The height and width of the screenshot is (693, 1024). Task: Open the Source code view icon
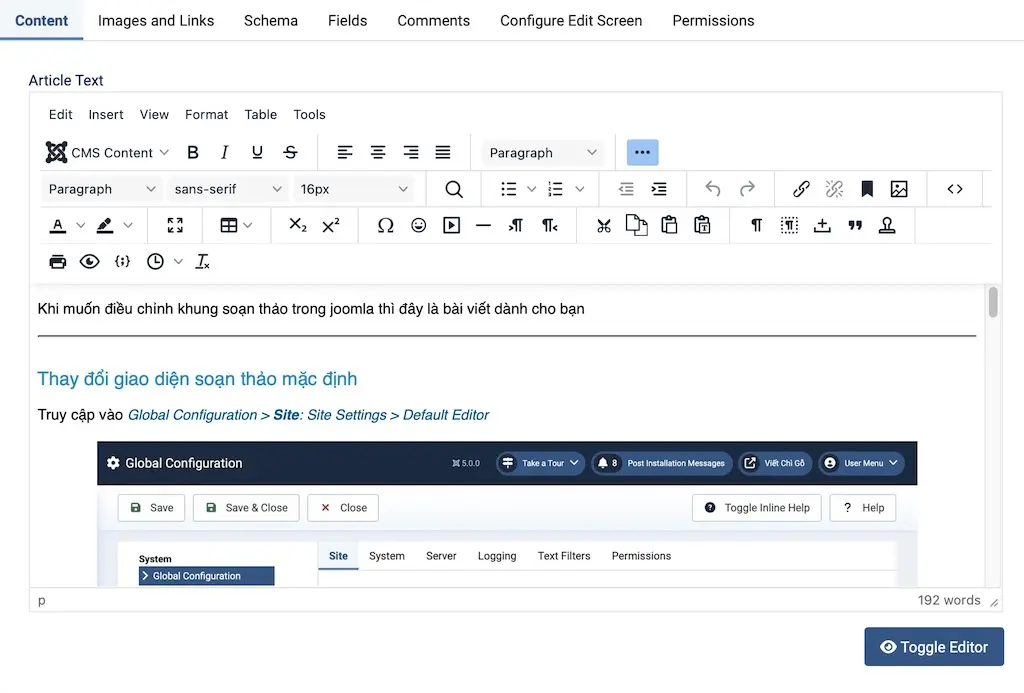pos(955,189)
